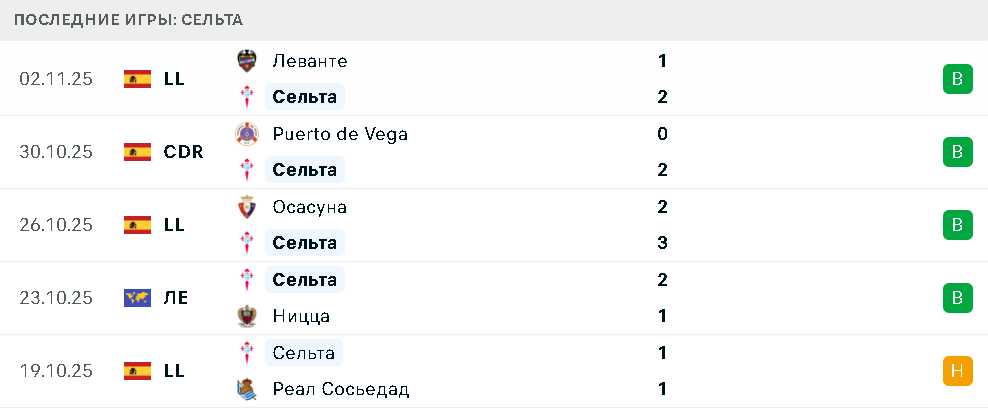Click the Puerto de Vega club crest
Screen dimensions: 988x408
click(x=246, y=134)
